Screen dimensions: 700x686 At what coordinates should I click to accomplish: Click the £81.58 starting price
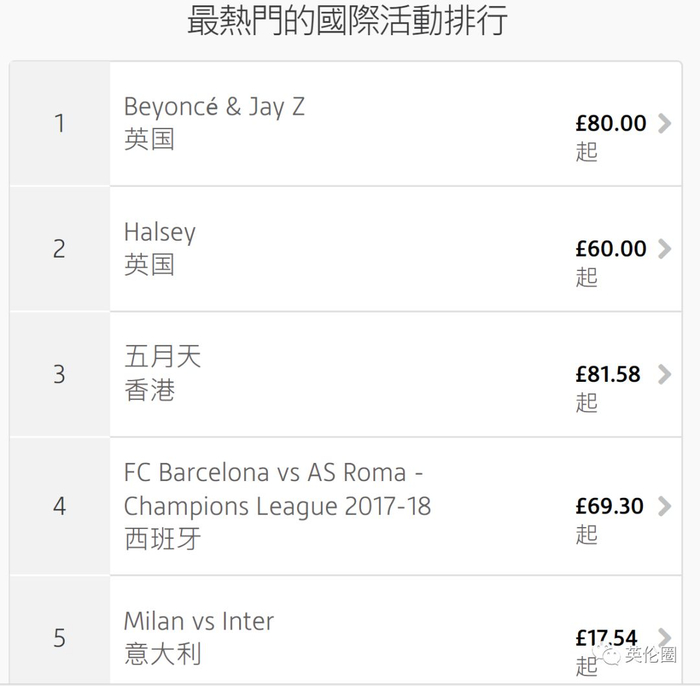pos(607,375)
